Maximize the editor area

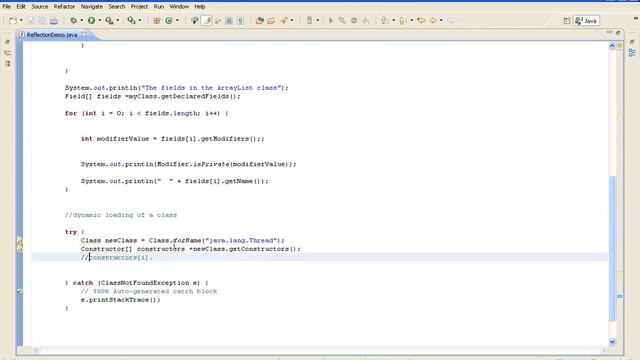click(618, 33)
